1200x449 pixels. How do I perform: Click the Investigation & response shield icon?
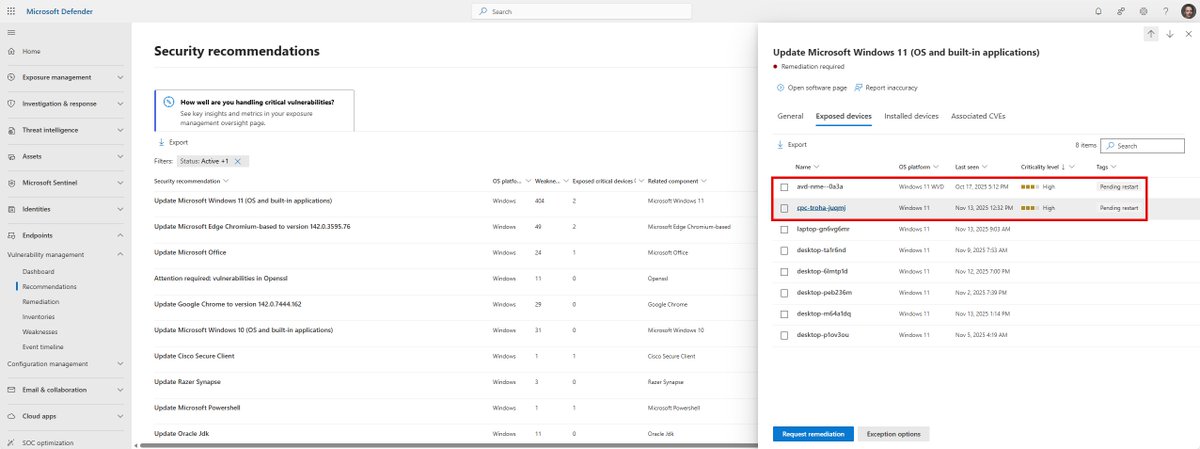point(12,103)
